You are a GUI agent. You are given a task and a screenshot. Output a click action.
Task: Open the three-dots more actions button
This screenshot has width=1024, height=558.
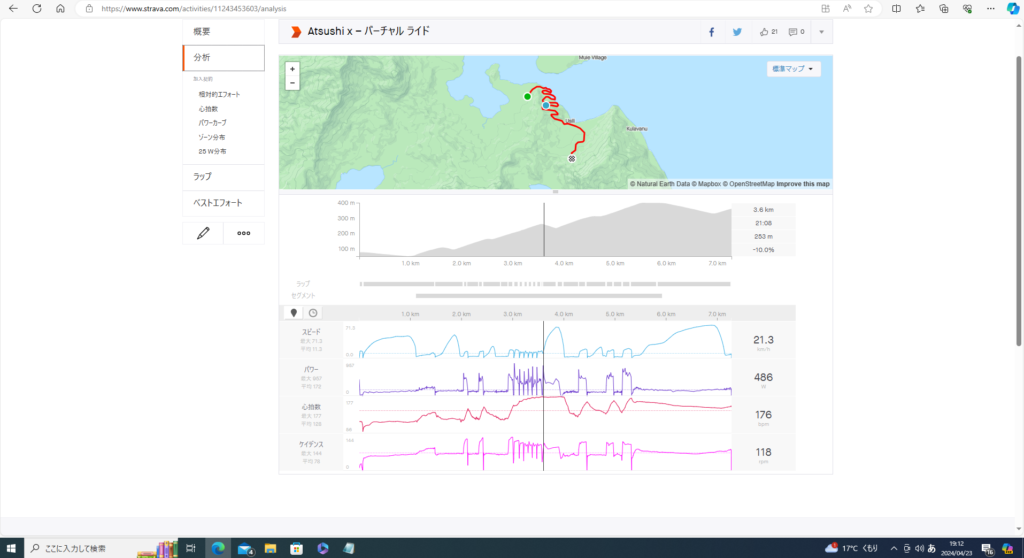point(243,233)
